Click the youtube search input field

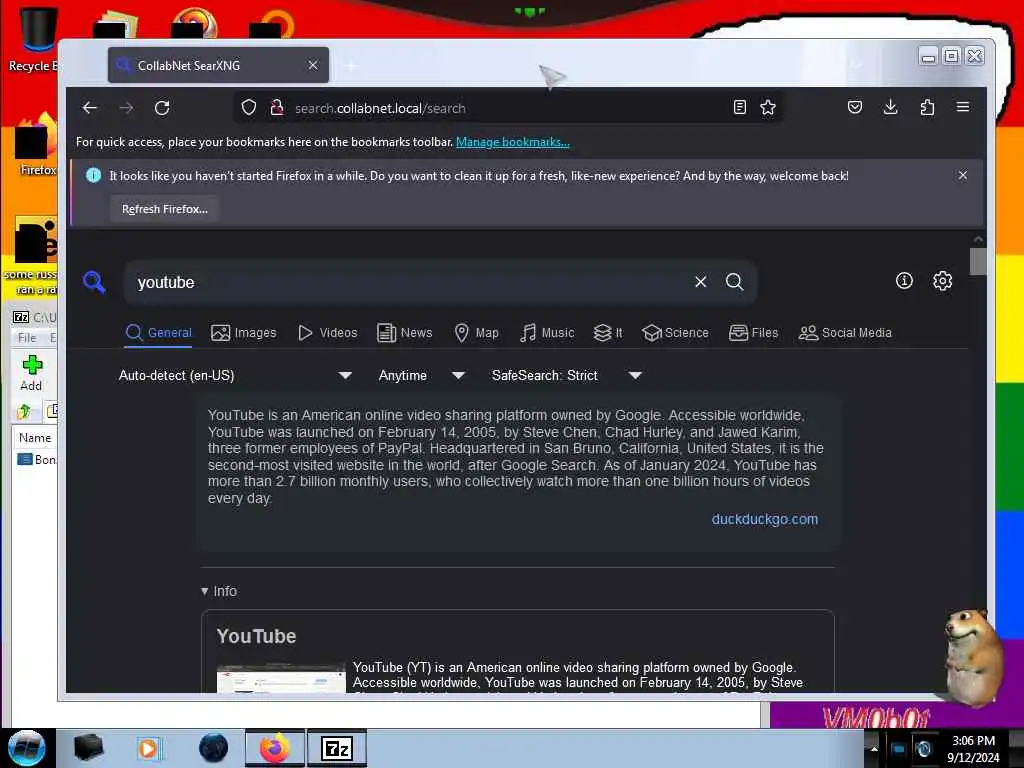[411, 282]
